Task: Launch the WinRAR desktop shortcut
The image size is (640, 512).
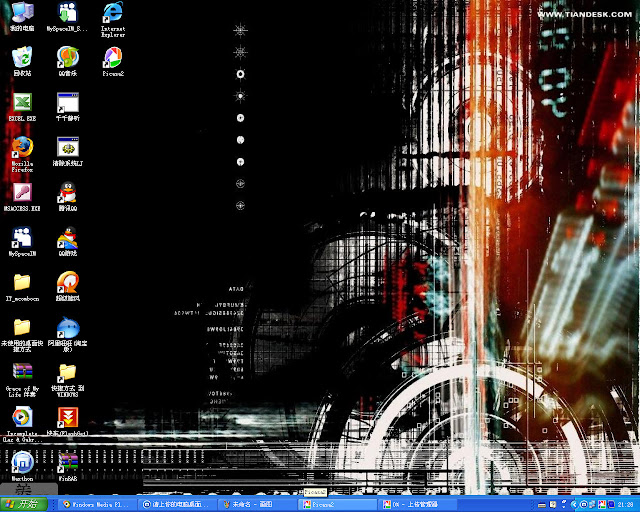Action: click(x=68, y=466)
